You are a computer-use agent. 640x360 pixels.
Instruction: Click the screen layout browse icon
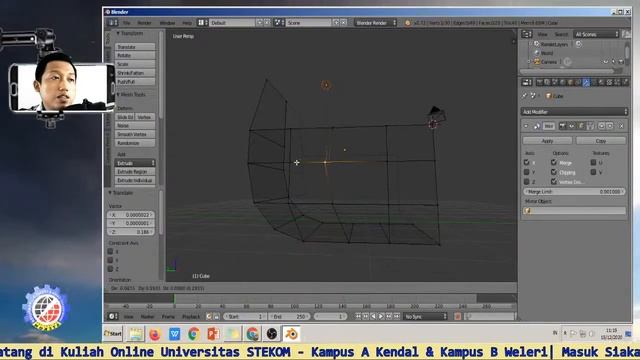point(203,23)
